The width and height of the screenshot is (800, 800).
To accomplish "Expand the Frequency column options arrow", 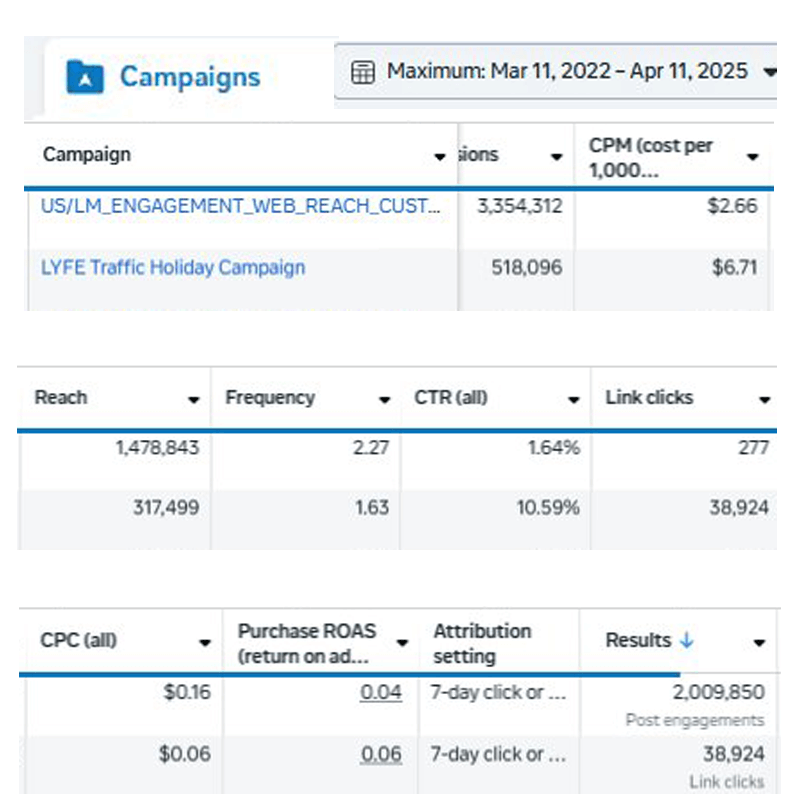I will pyautogui.click(x=384, y=400).
